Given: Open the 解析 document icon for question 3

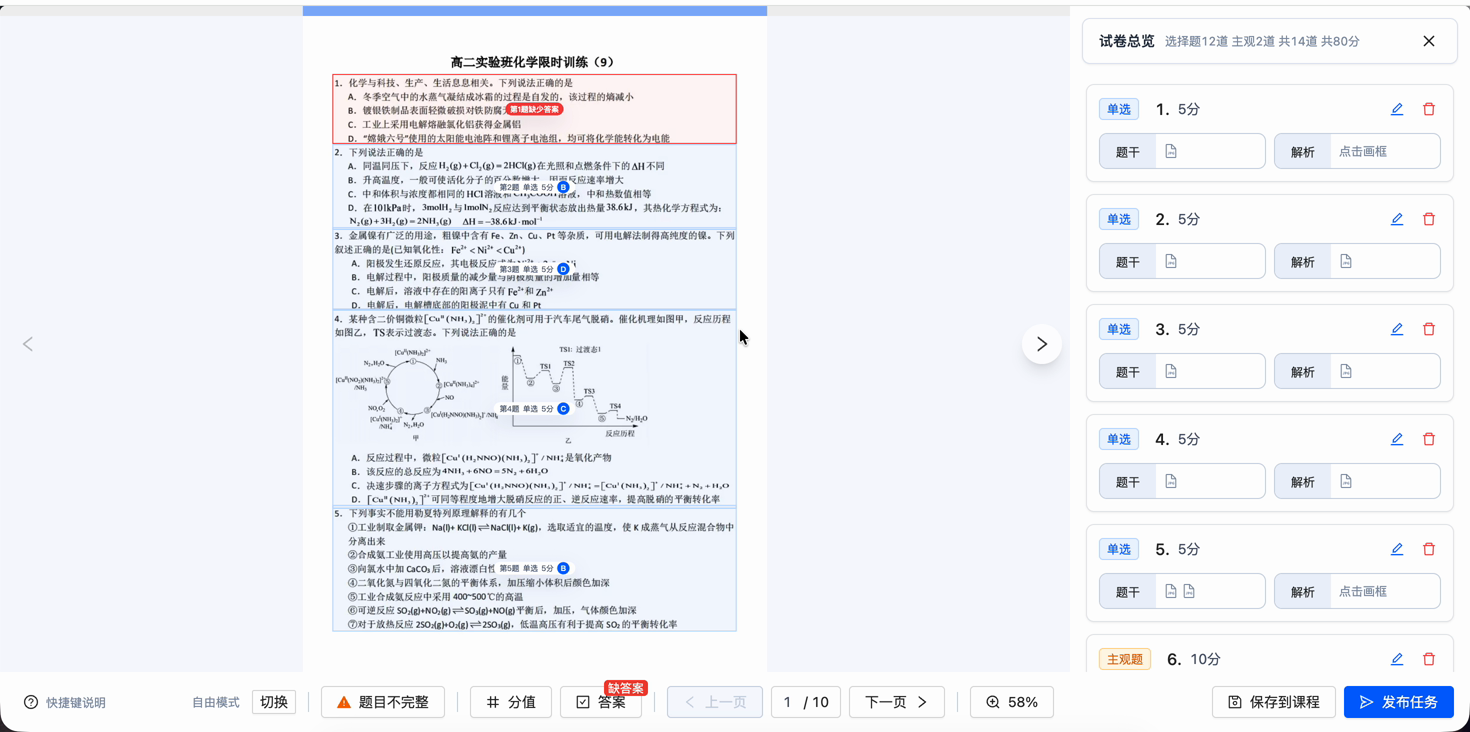Looking at the screenshot, I should [1346, 371].
